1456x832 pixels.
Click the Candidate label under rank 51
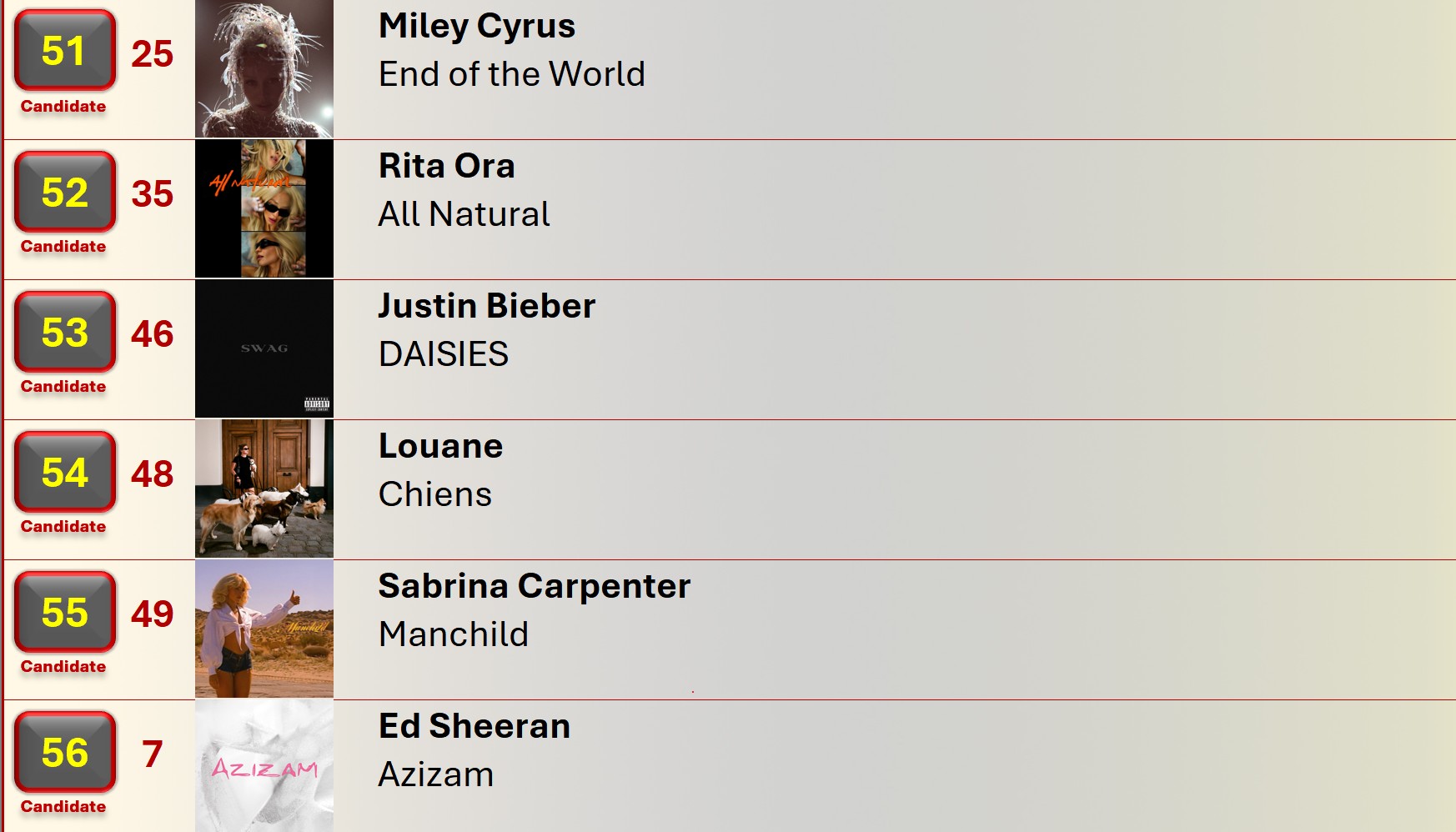point(63,107)
